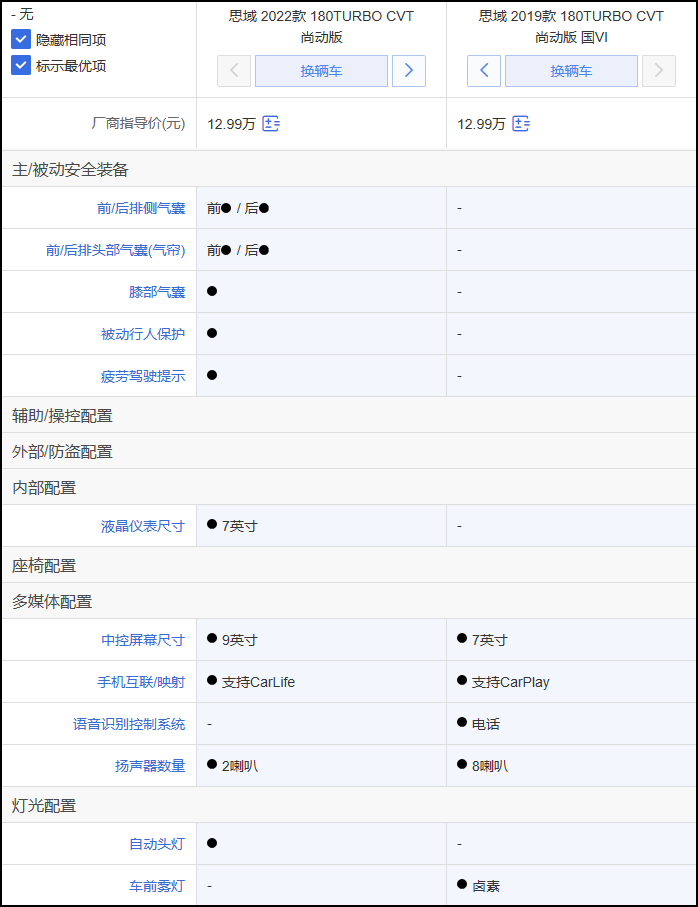Image resolution: width=698 pixels, height=907 pixels.
Task: Click 换辆车 button for 2022款 car
Action: coord(322,71)
